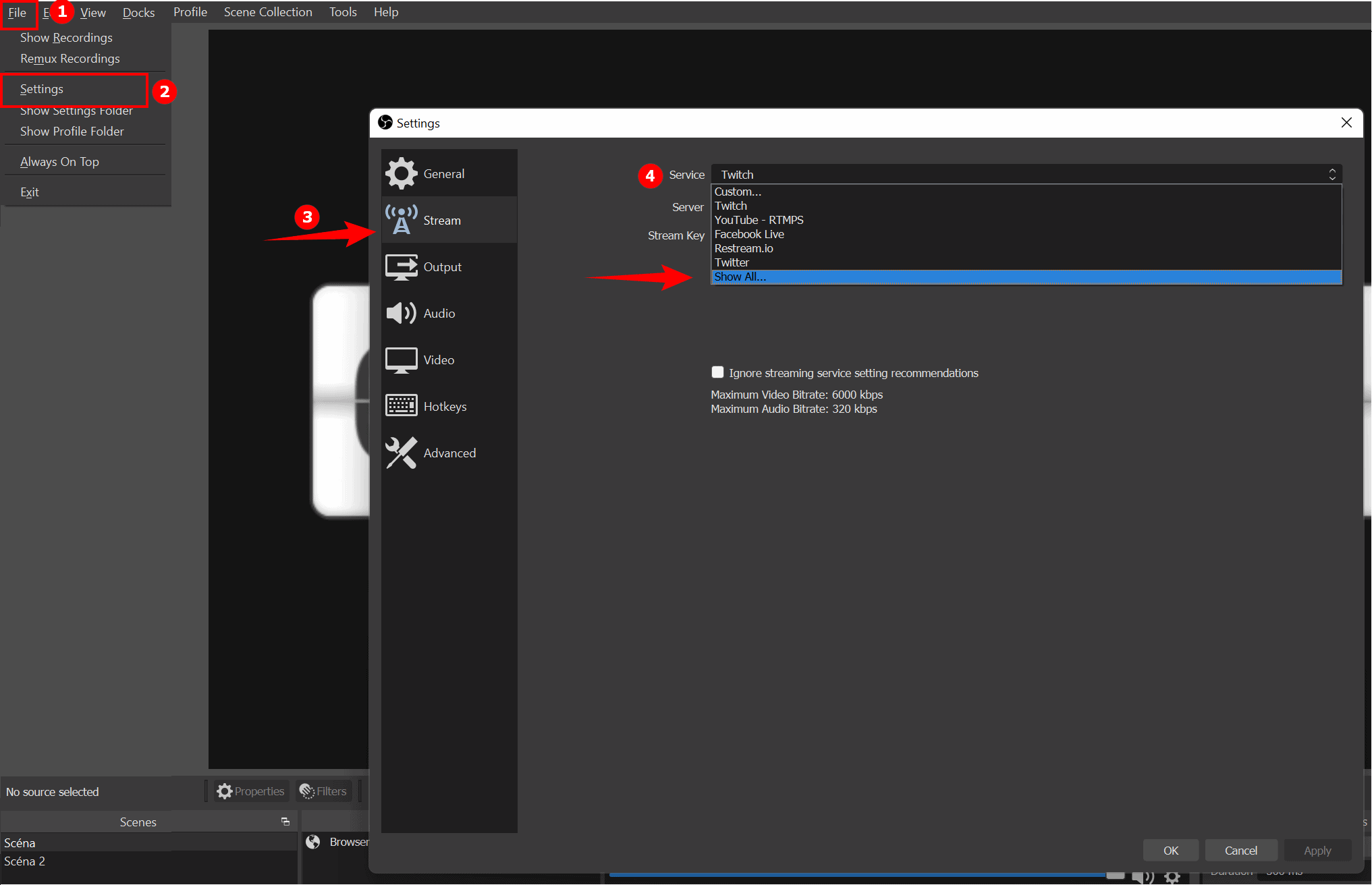Image resolution: width=1372 pixels, height=885 pixels.
Task: Click the Browser source globe icon
Action: [x=313, y=842]
